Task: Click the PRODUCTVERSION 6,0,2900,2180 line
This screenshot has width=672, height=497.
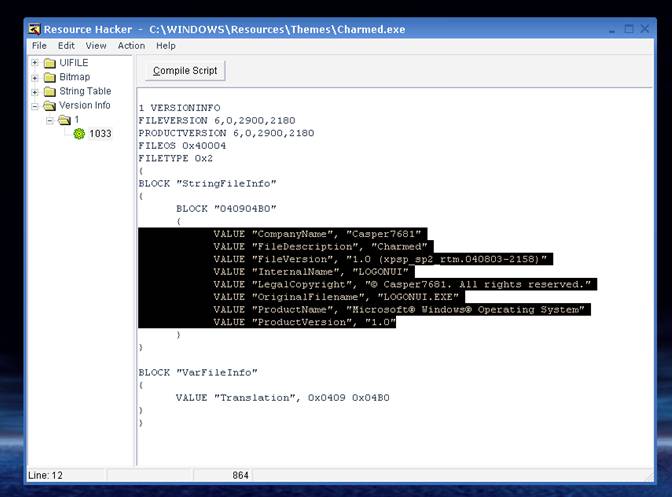Action: pos(226,133)
